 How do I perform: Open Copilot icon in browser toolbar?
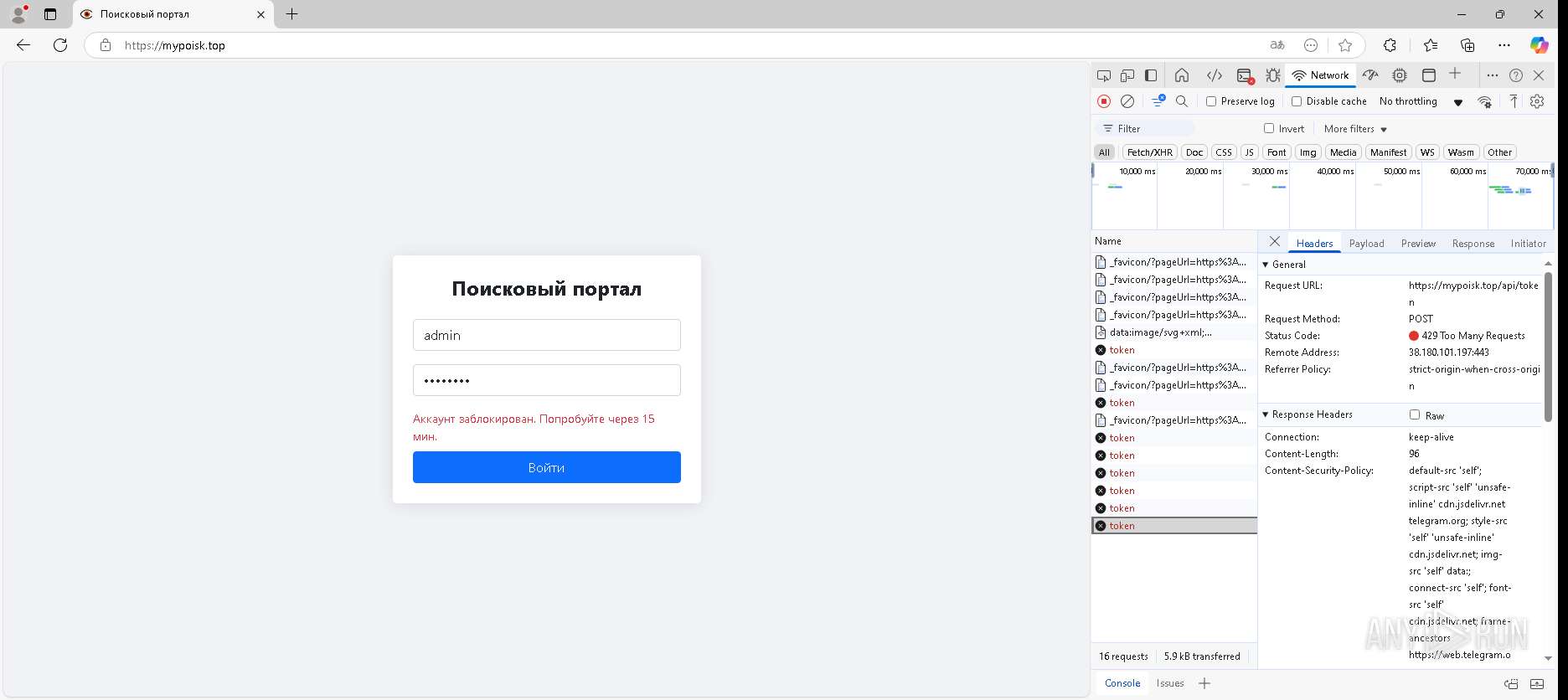click(x=1540, y=45)
